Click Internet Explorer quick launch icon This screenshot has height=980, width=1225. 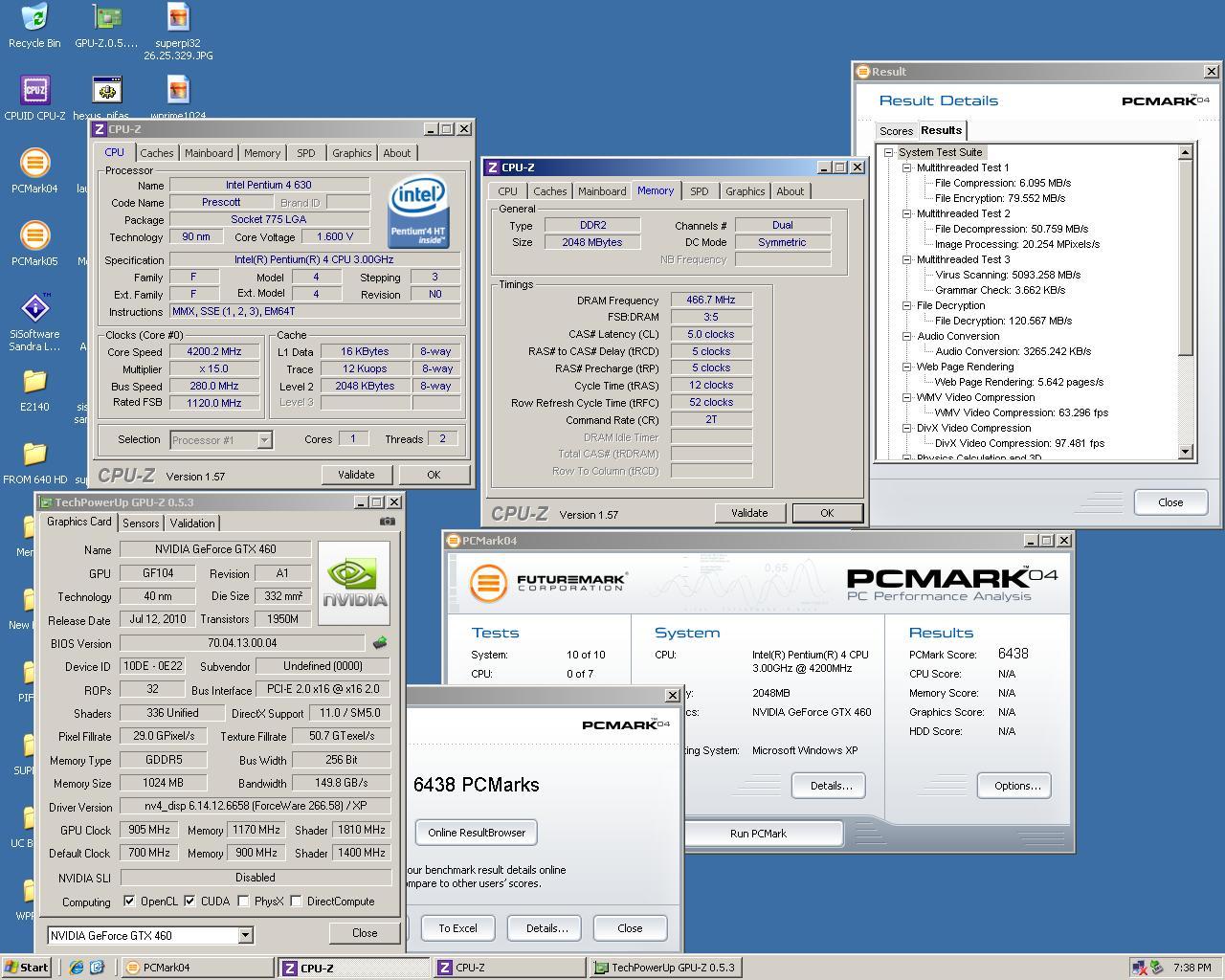pyautogui.click(x=77, y=968)
